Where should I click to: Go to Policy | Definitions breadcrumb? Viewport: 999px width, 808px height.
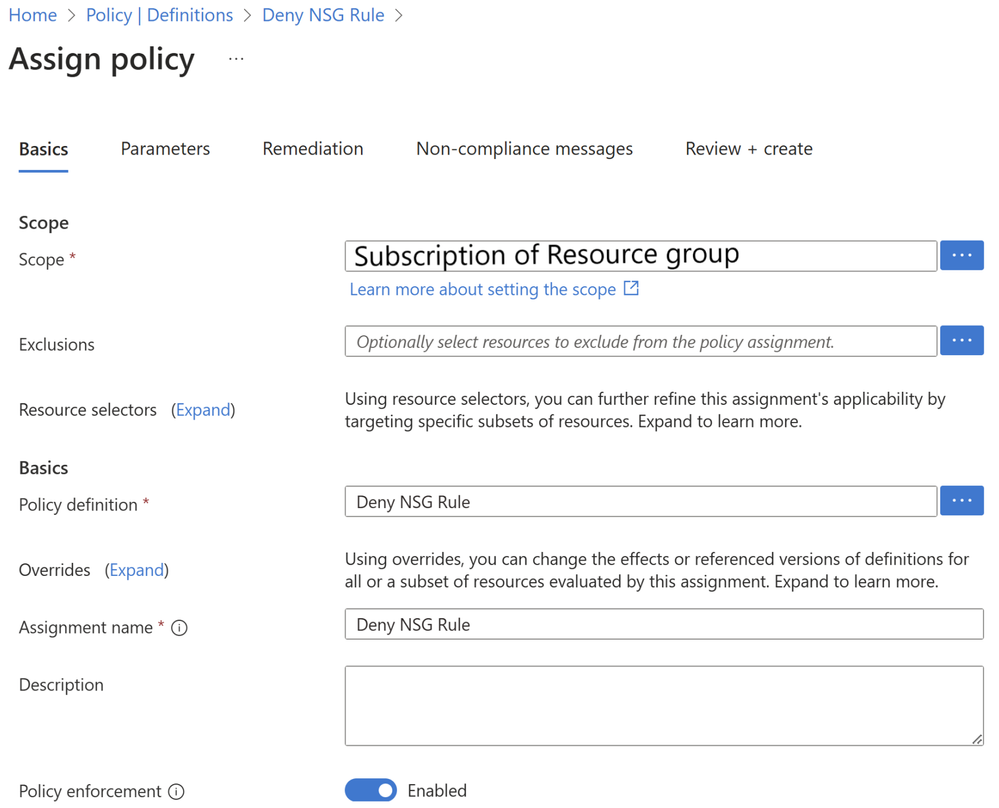coord(160,15)
